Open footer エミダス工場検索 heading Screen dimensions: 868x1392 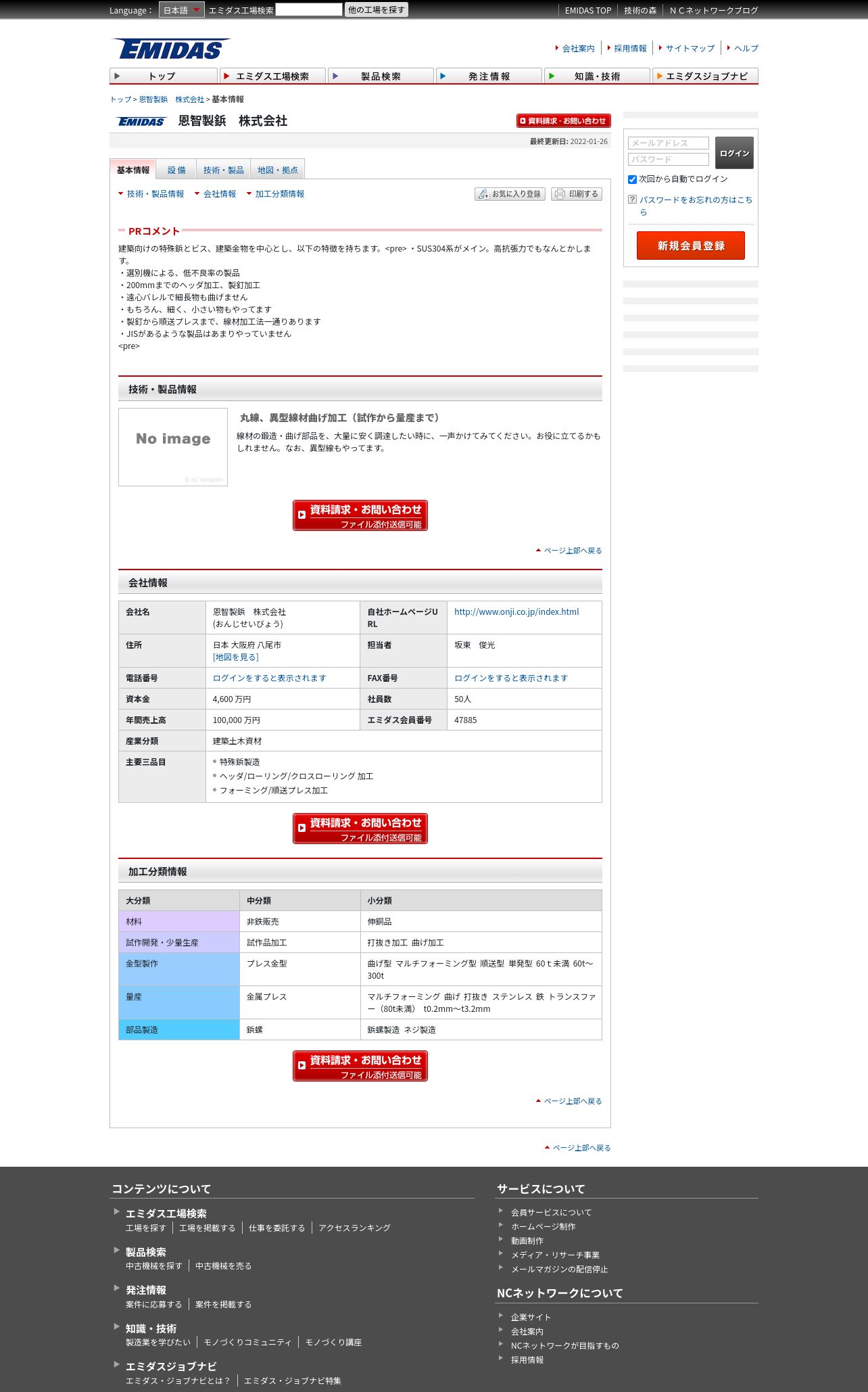(x=166, y=1213)
